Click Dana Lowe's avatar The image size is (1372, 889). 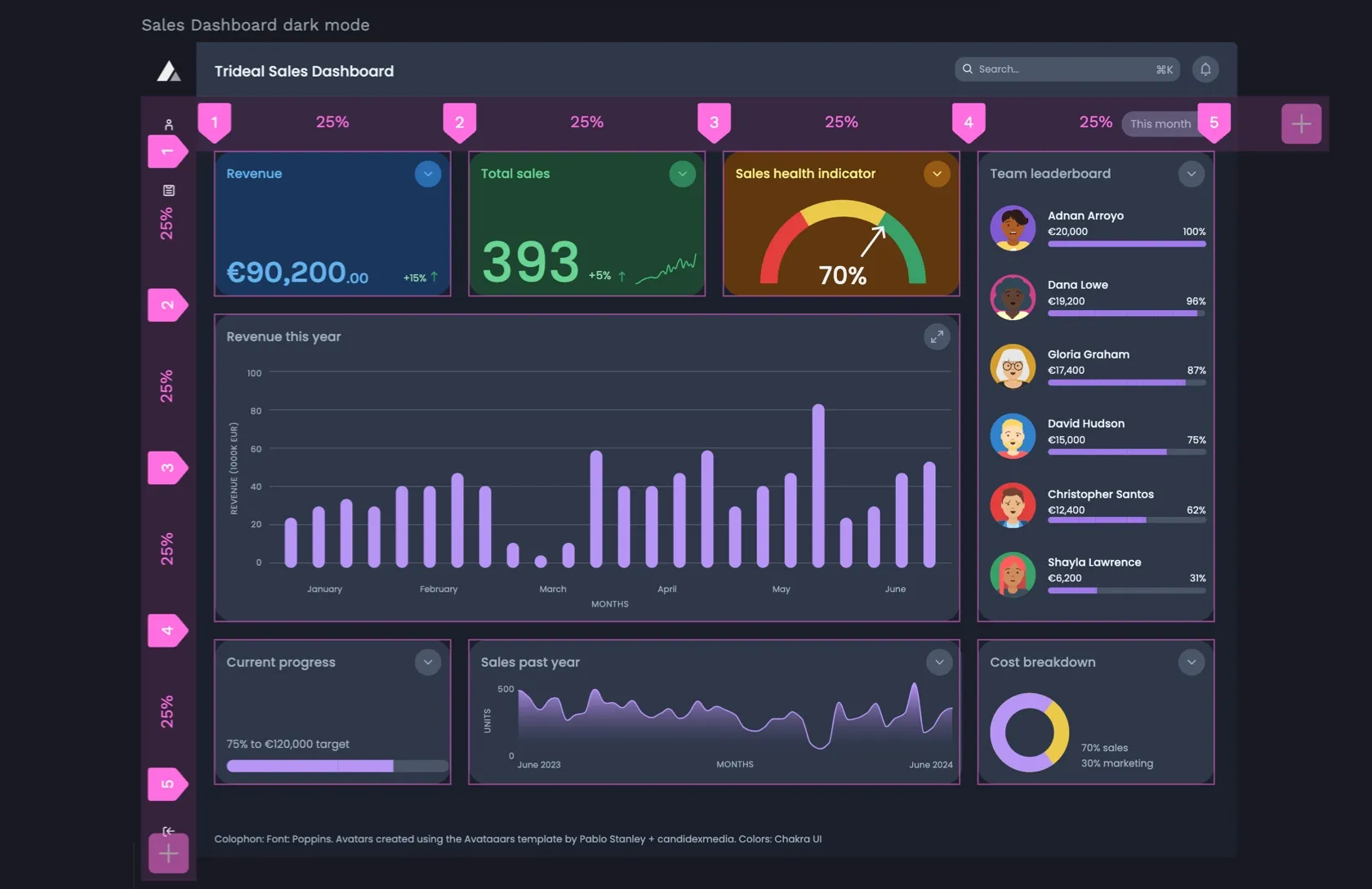[1013, 297]
